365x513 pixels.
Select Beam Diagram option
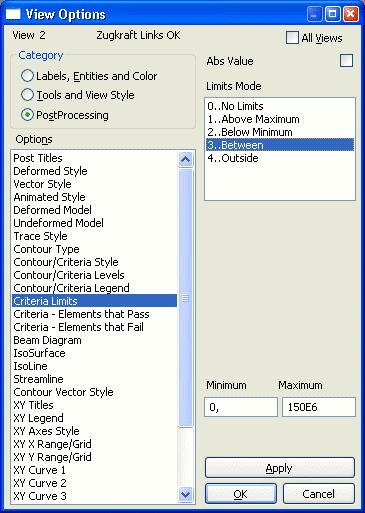click(x=94, y=340)
